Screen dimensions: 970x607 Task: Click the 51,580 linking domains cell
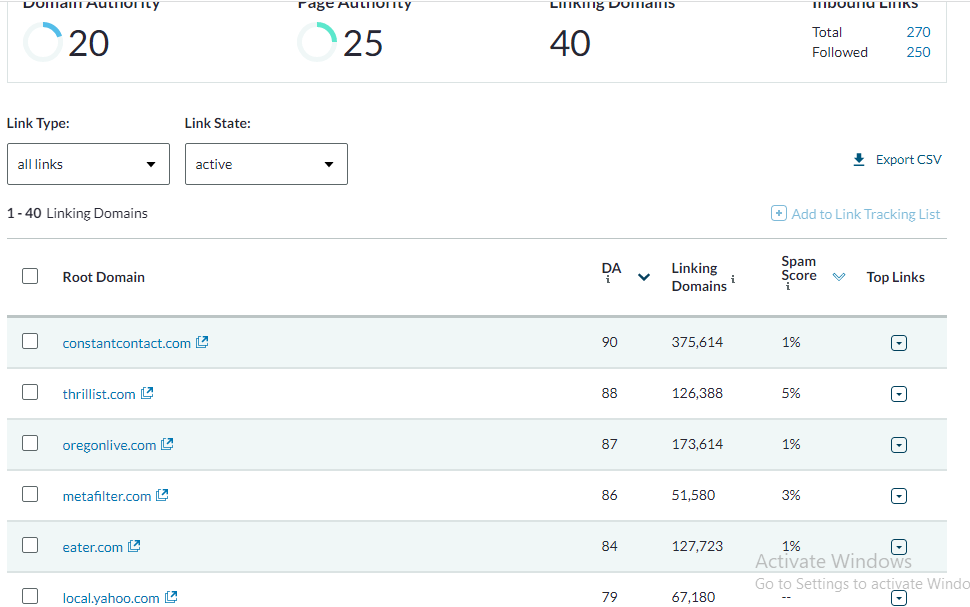[693, 495]
